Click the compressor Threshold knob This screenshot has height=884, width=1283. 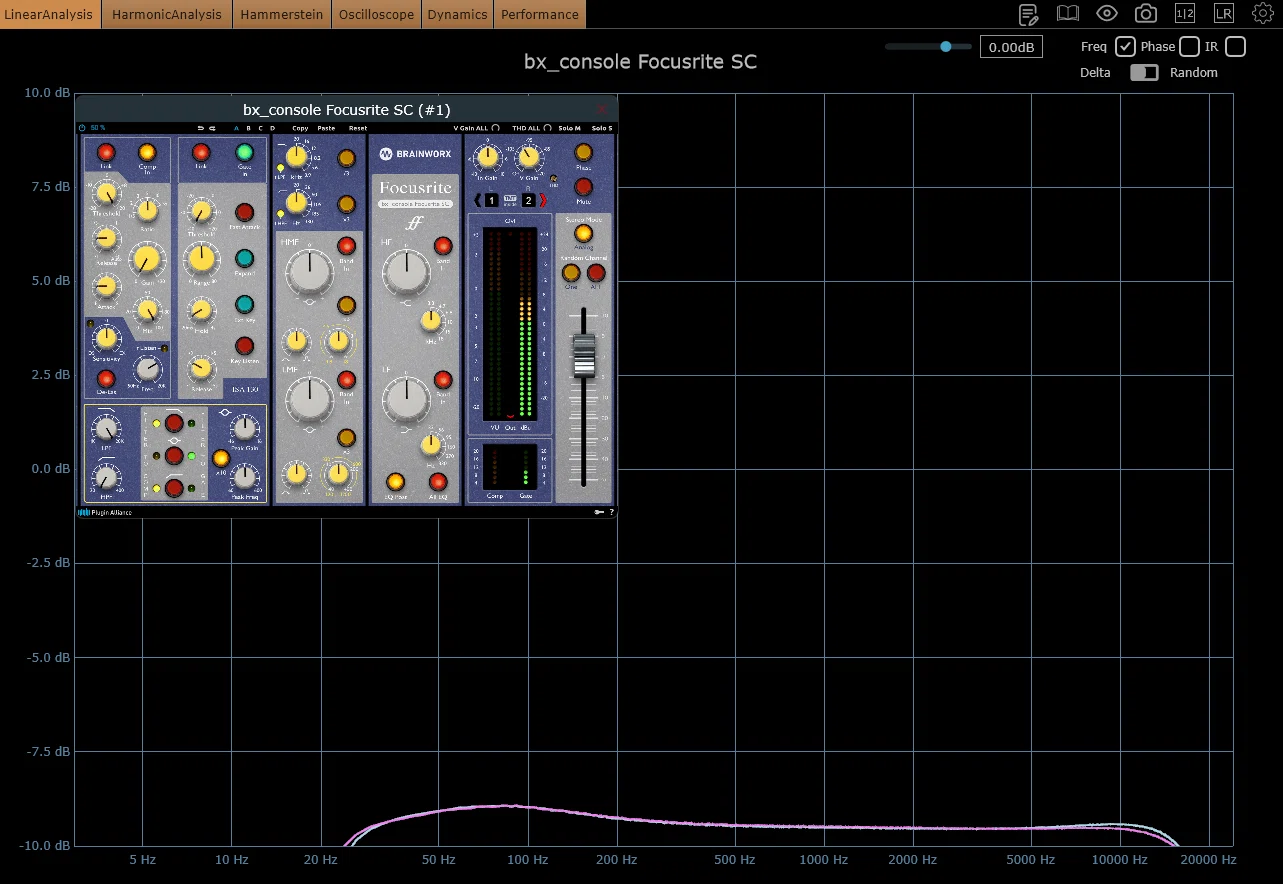click(105, 193)
